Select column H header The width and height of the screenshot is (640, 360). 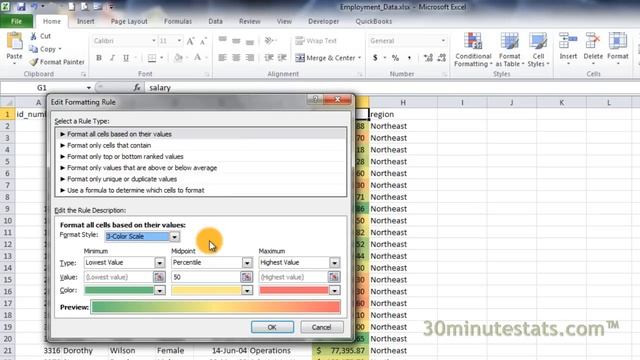point(403,102)
